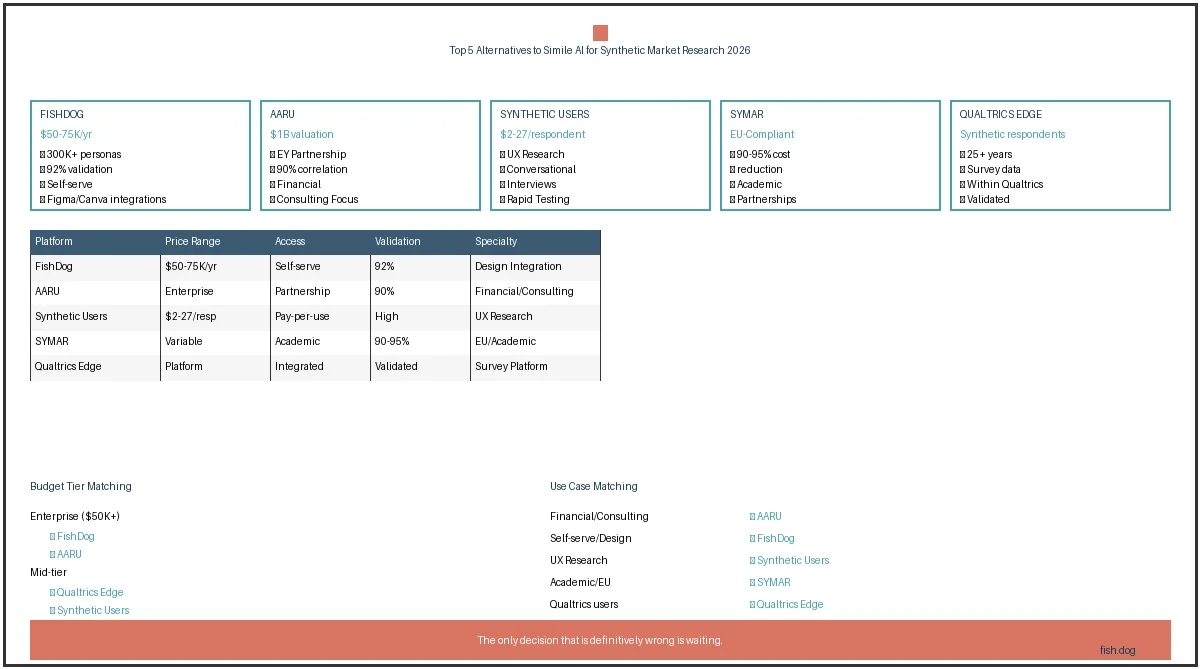Open the AARU link beside Financial/Consulting use case
This screenshot has width=1200, height=669.
point(766,516)
